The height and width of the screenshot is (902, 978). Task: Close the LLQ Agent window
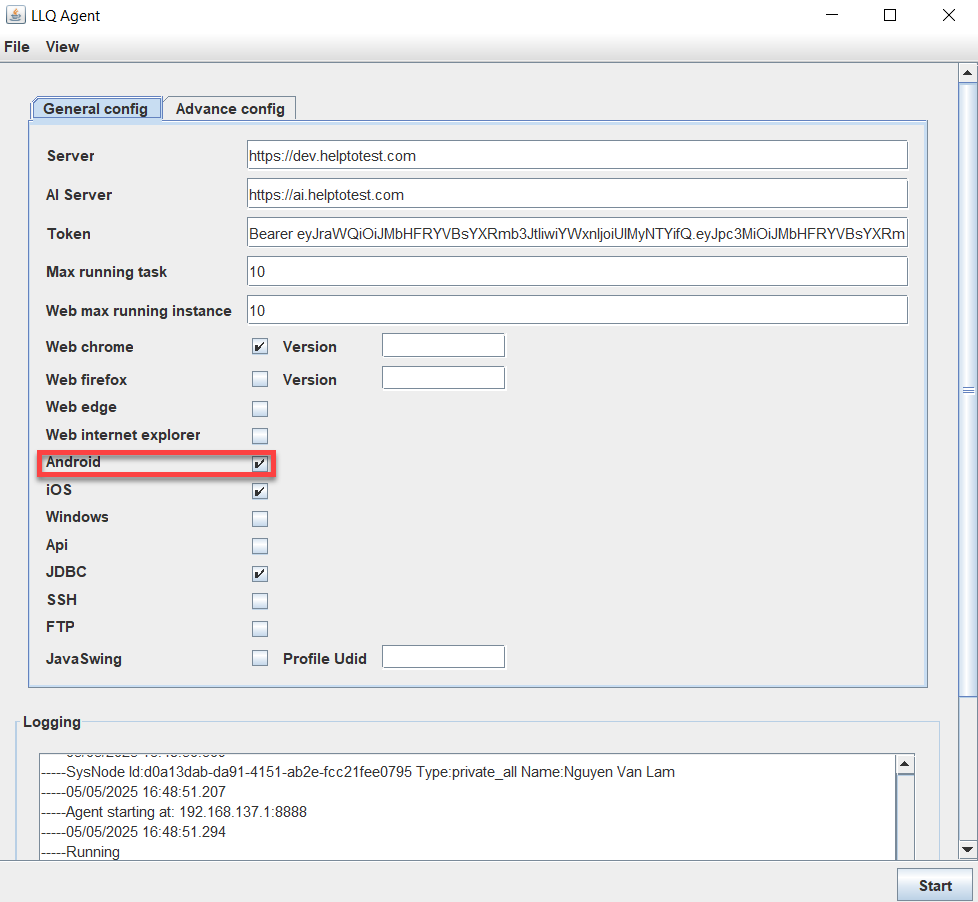coord(949,15)
